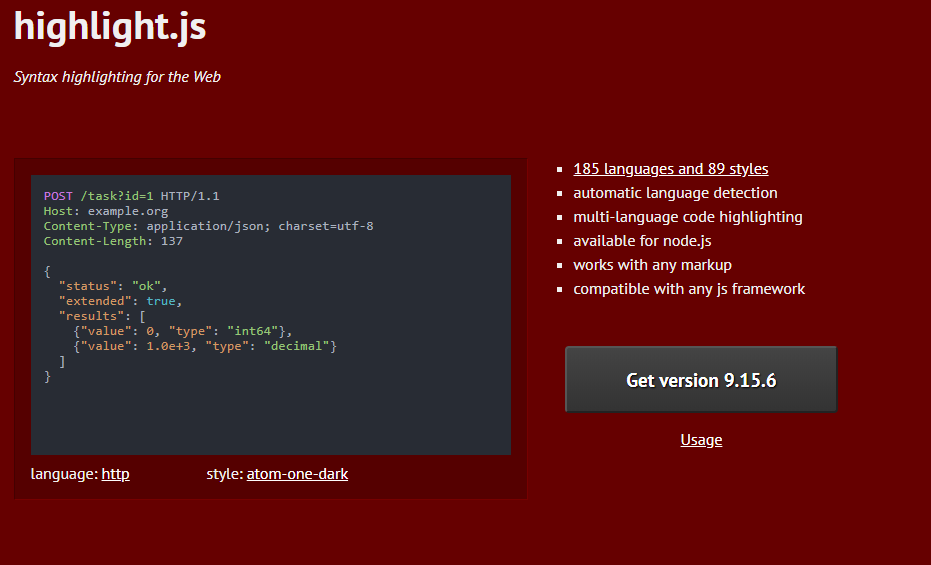The width and height of the screenshot is (931, 565).
Task: Click 'HTTP/1.1' in the request line
Action: coord(190,196)
